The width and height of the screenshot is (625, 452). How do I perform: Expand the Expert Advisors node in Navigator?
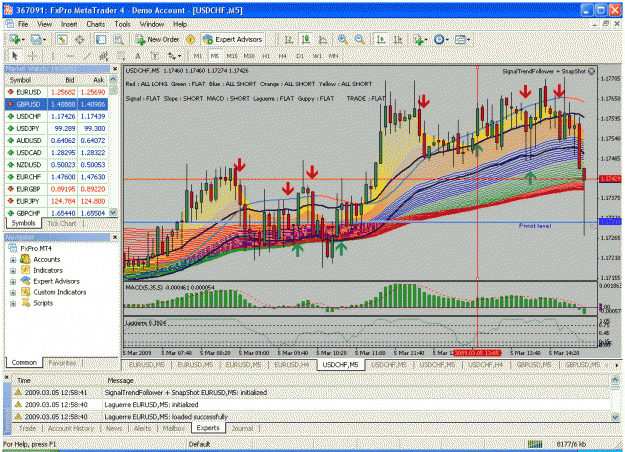13,281
